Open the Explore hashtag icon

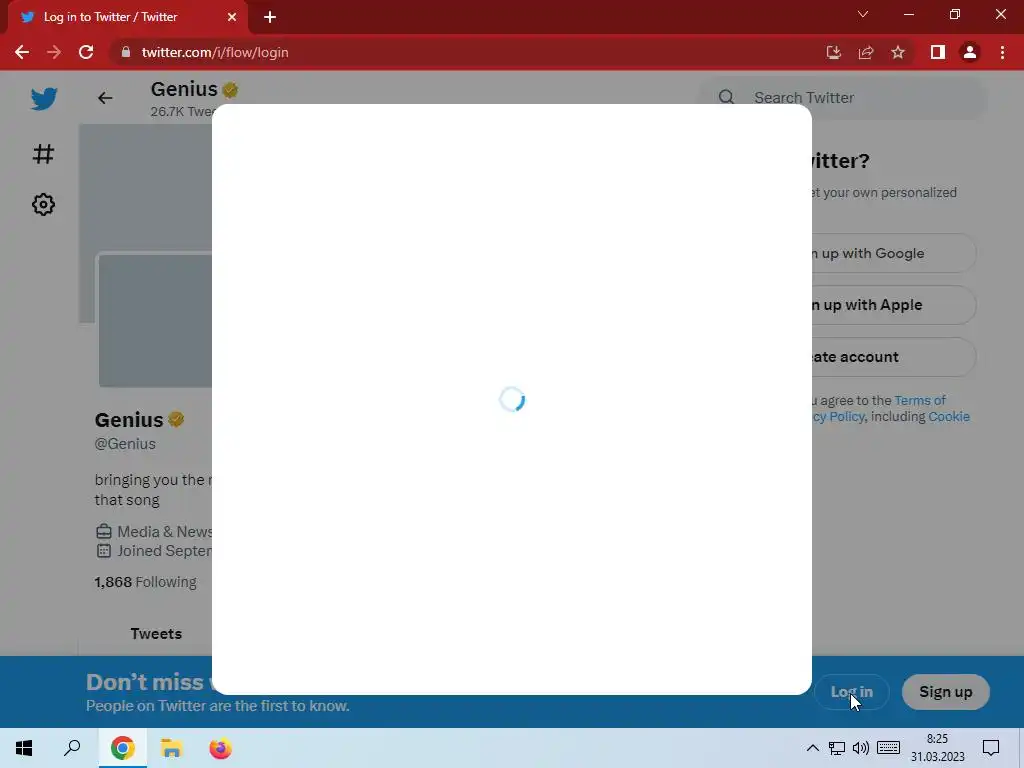(x=43, y=154)
